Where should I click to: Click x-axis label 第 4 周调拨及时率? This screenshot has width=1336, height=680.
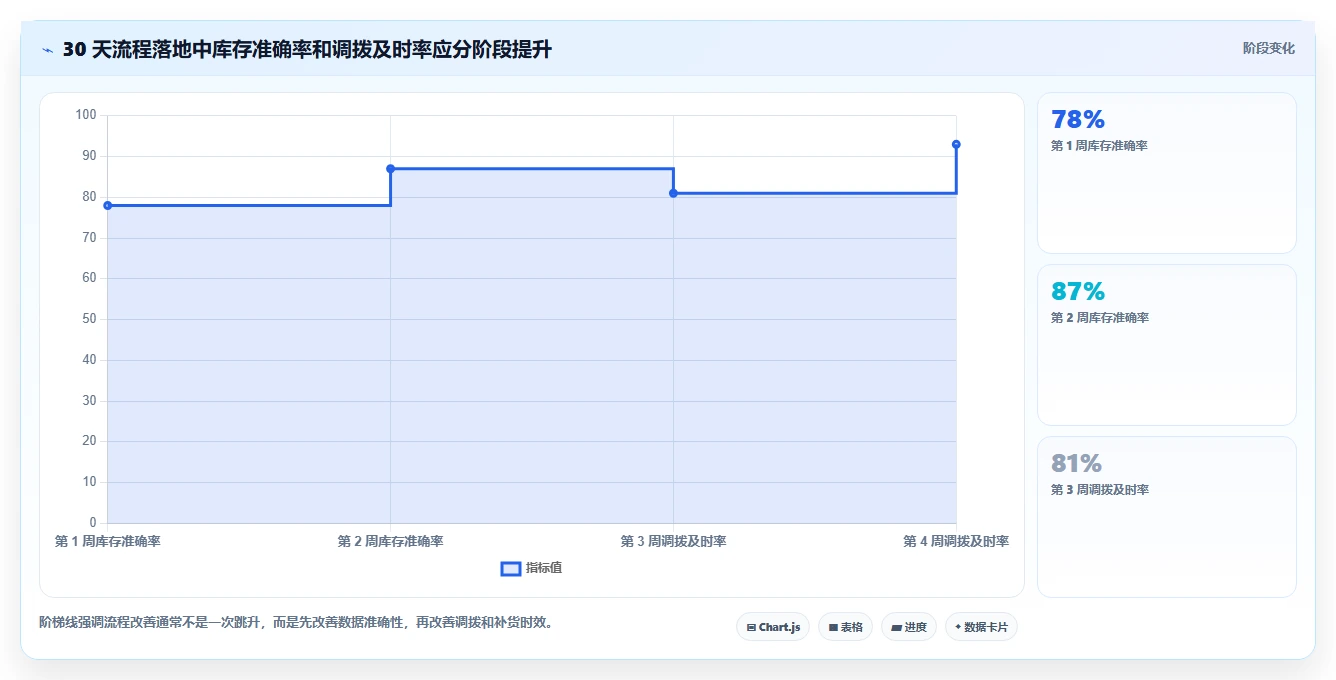tap(956, 541)
